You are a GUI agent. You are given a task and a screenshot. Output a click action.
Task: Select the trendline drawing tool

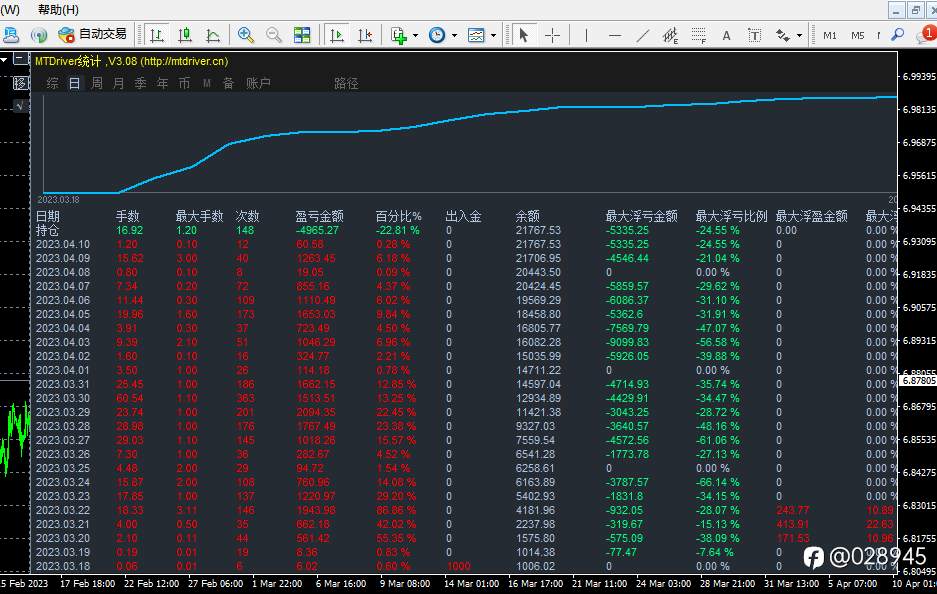(x=642, y=35)
